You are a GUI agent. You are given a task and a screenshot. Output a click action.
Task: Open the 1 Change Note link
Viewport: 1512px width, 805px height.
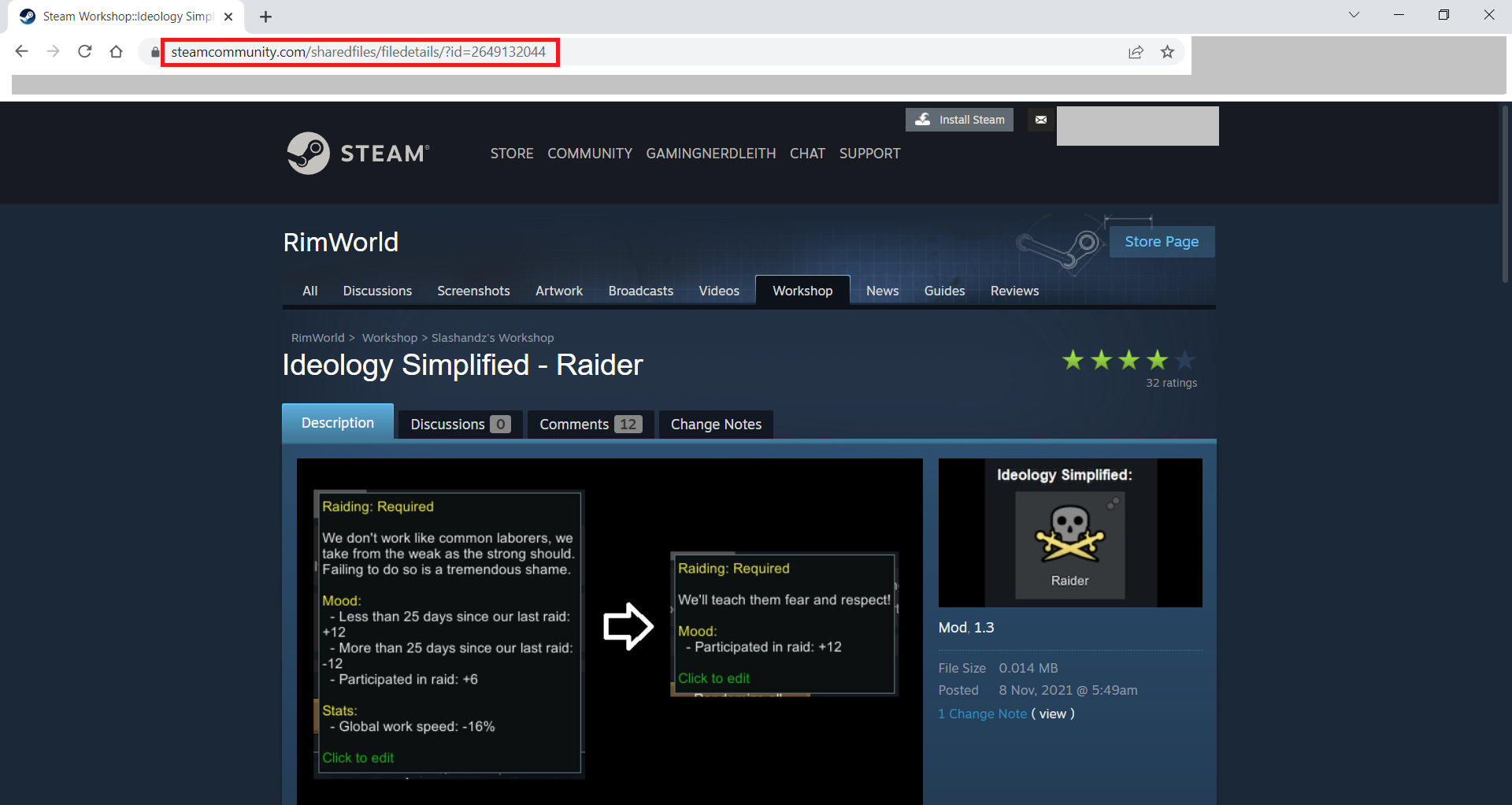click(983, 714)
